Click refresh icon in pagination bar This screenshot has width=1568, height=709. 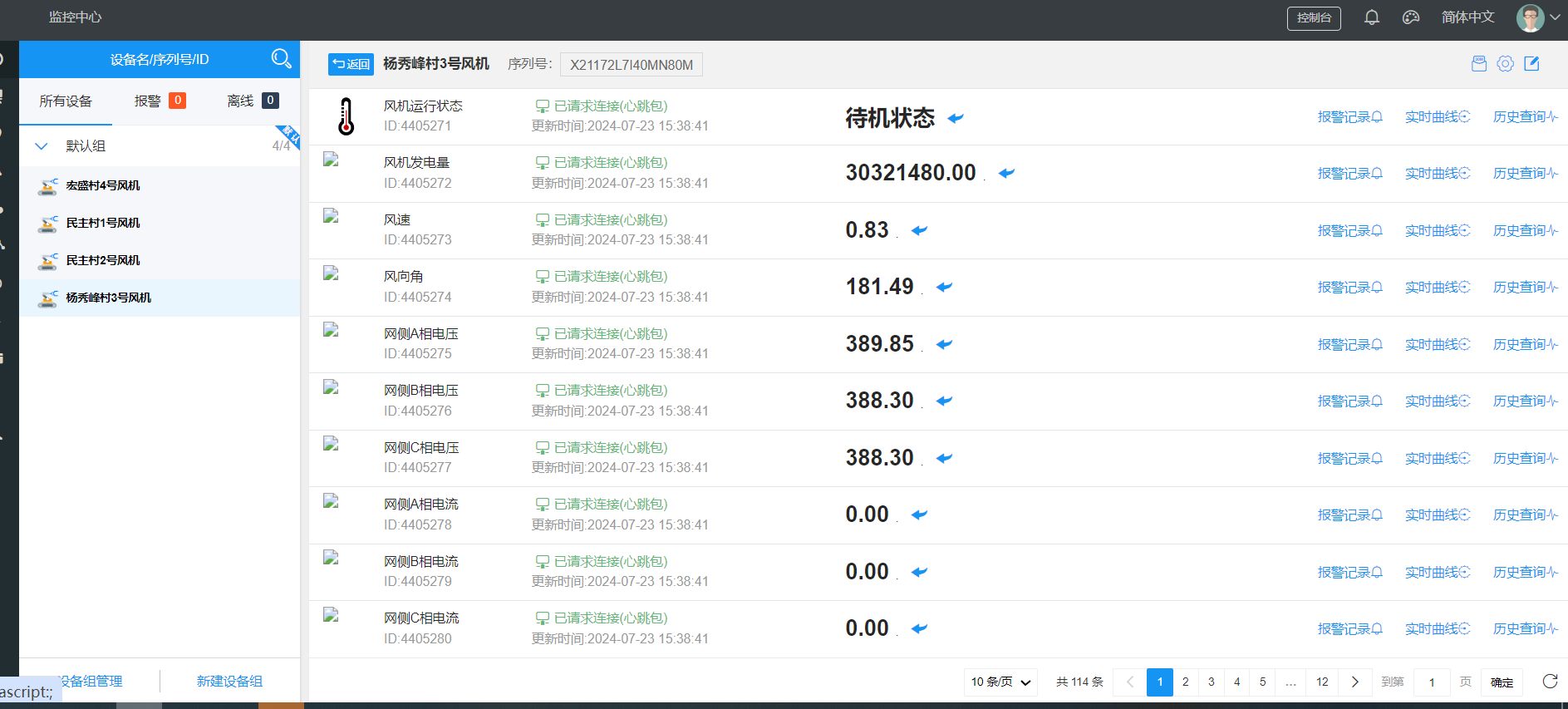(x=1550, y=682)
